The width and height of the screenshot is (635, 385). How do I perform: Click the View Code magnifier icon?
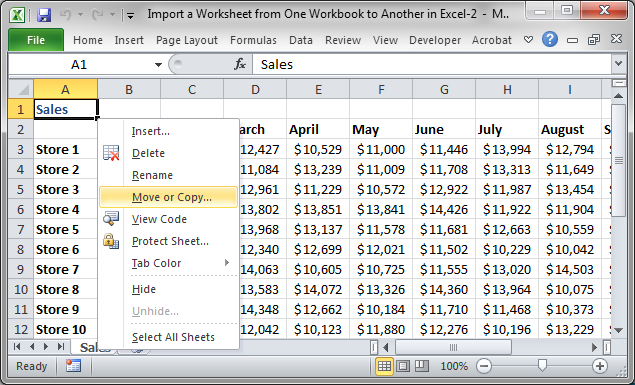click(111, 219)
